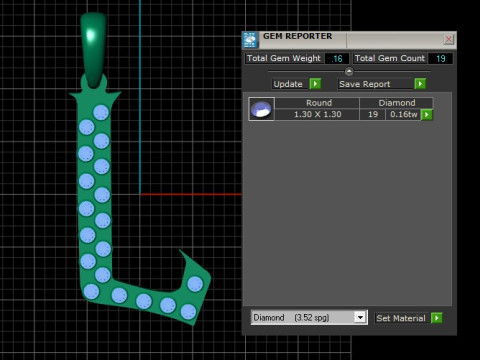Select the gem in the upturned hook tip

195,284
